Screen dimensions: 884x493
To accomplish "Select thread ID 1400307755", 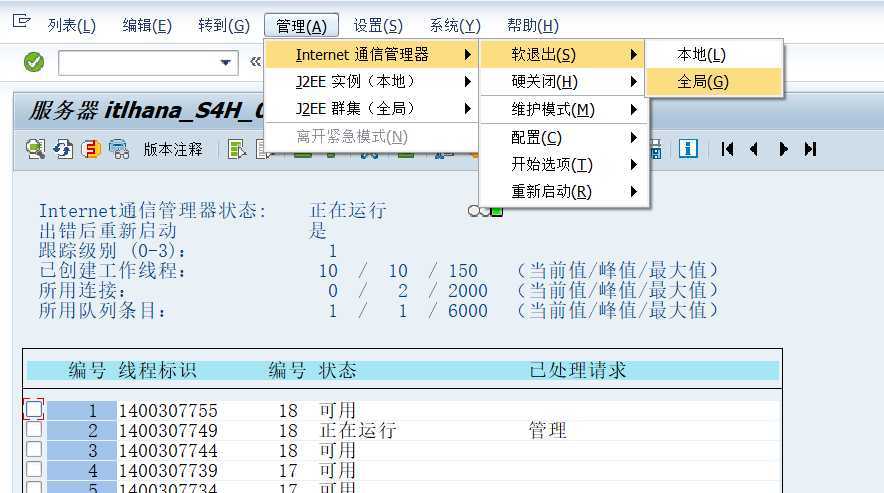I will pyautogui.click(x=168, y=411).
